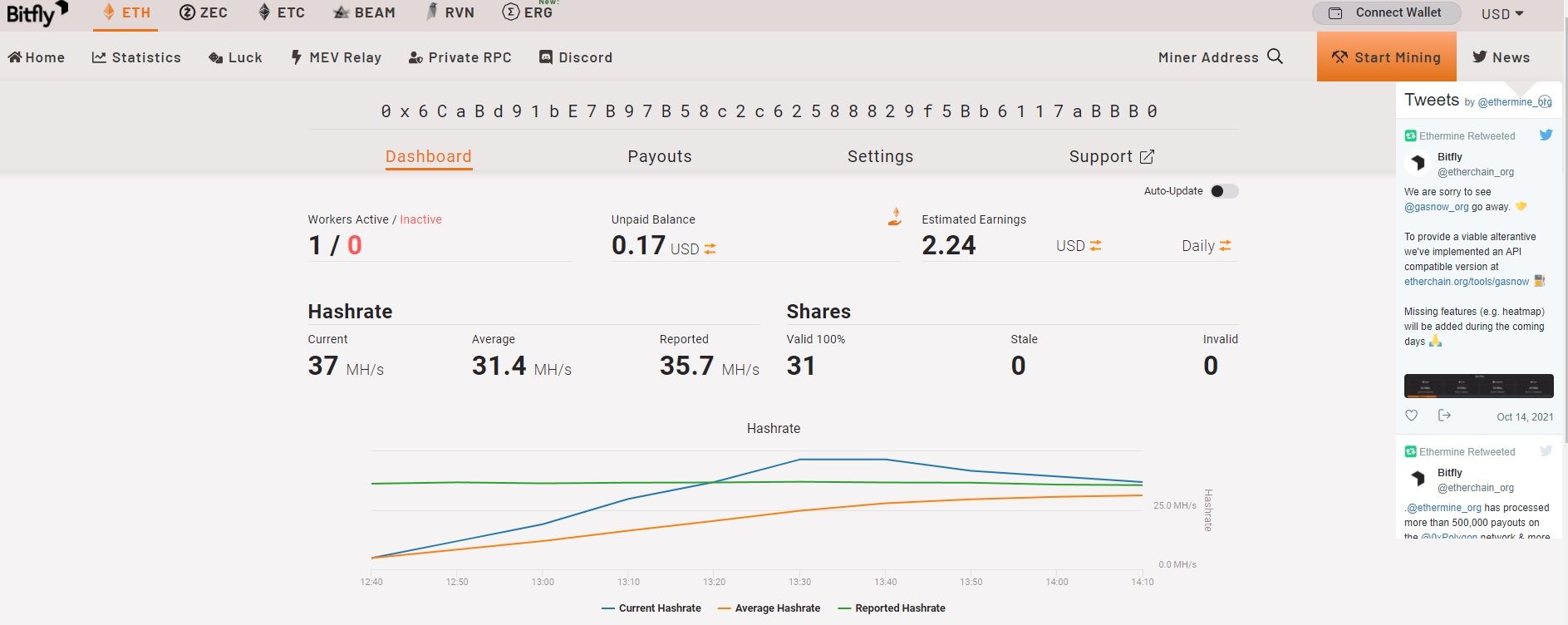Share the Oct 14, 2021 tweet
The height and width of the screenshot is (625, 1568).
(x=1444, y=416)
